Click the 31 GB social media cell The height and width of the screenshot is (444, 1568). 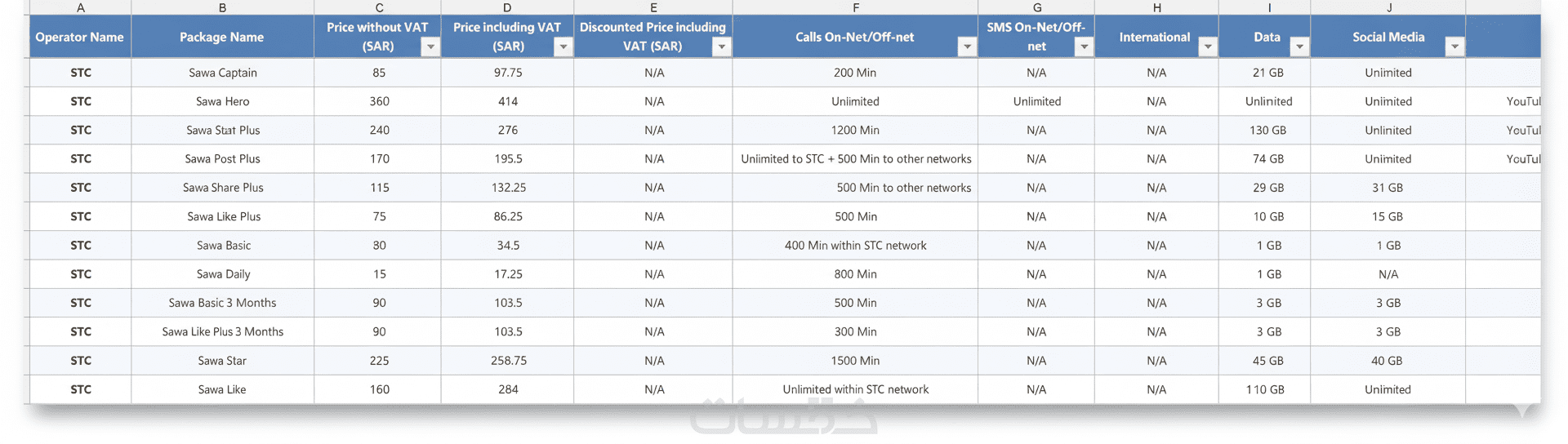click(1388, 188)
